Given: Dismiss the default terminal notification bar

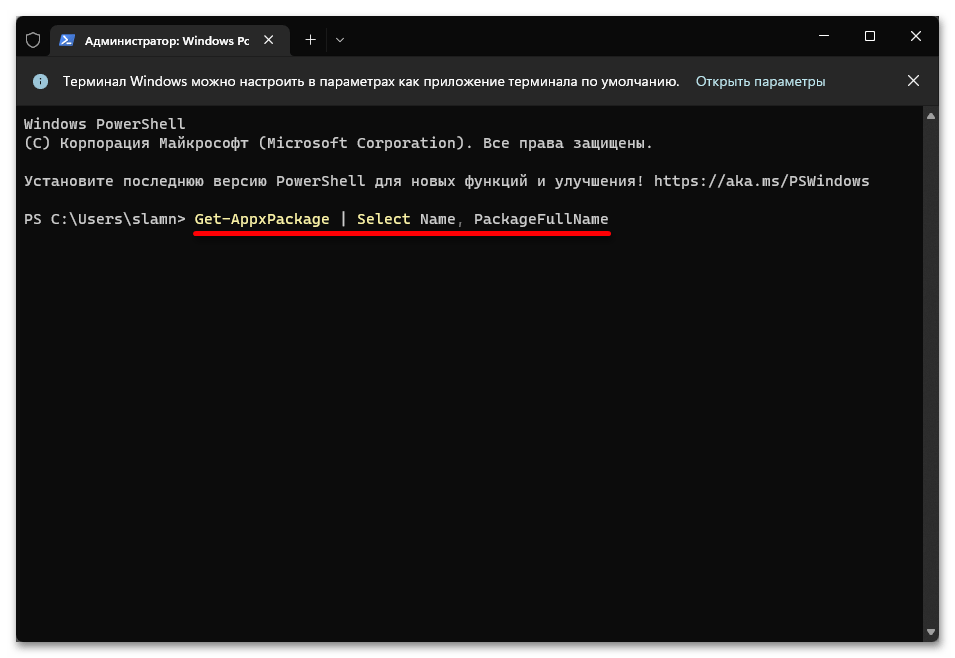Looking at the screenshot, I should pos(912,81).
